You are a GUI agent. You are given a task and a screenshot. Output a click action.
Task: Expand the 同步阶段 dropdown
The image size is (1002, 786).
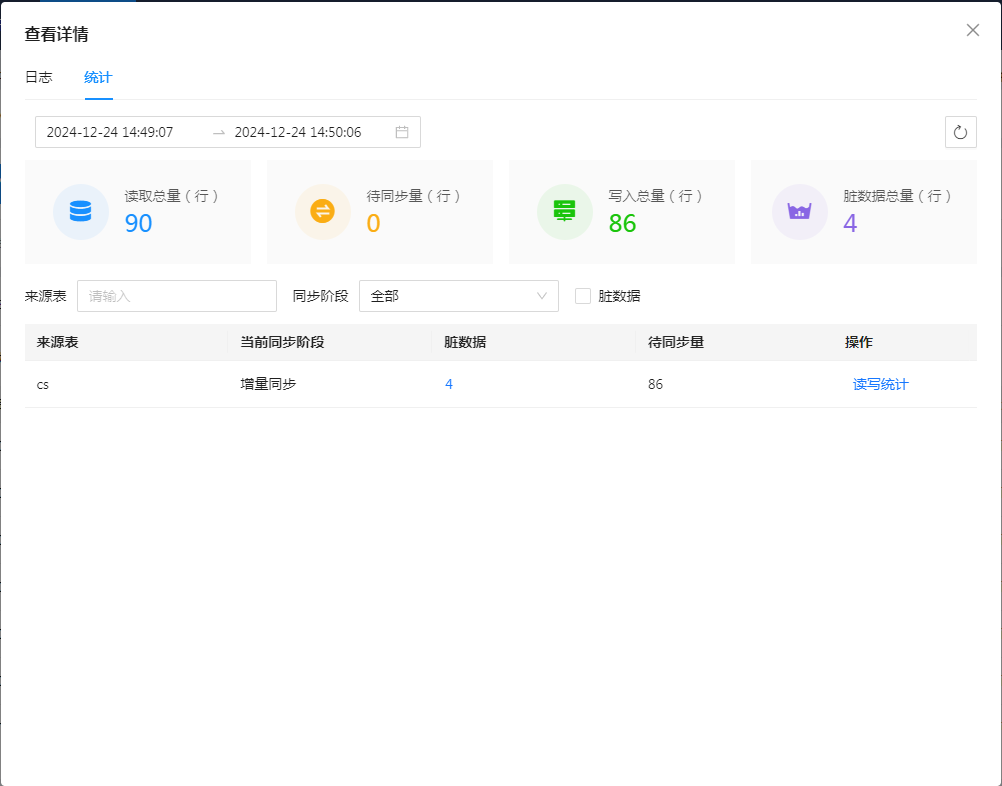click(x=458, y=296)
